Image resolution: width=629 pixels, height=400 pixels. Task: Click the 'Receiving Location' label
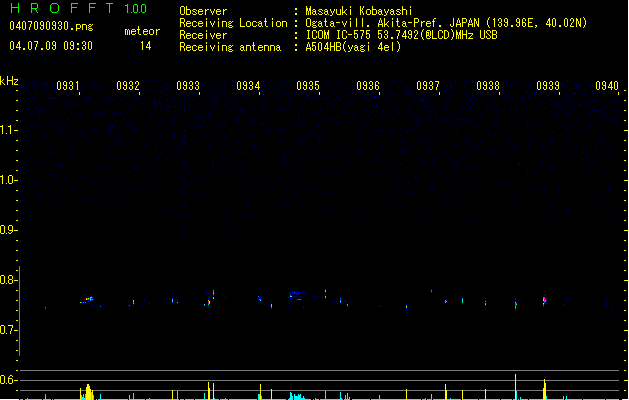pyautogui.click(x=233, y=23)
